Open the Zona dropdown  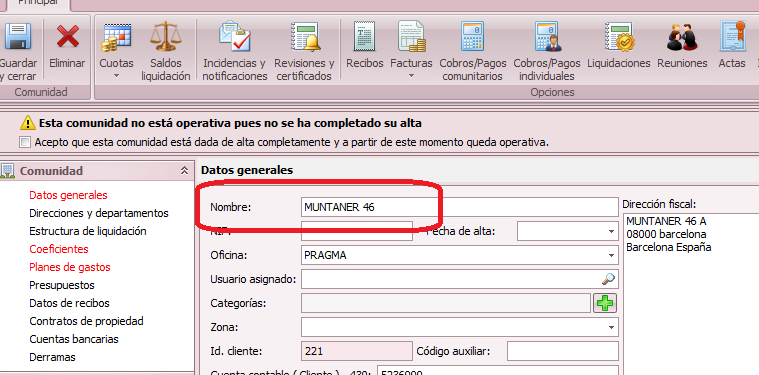coord(611,327)
